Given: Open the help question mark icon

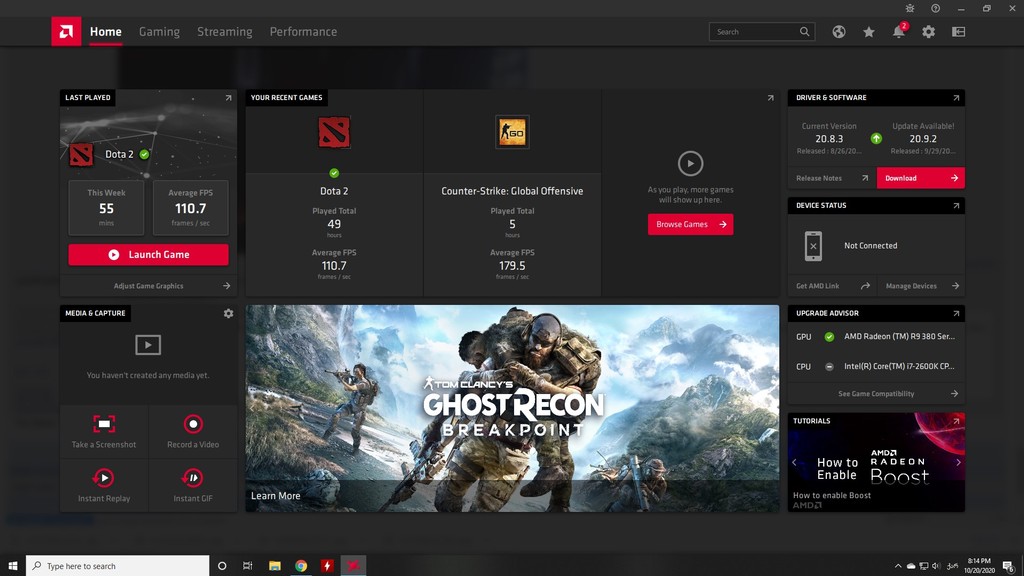Looking at the screenshot, I should point(935,8).
